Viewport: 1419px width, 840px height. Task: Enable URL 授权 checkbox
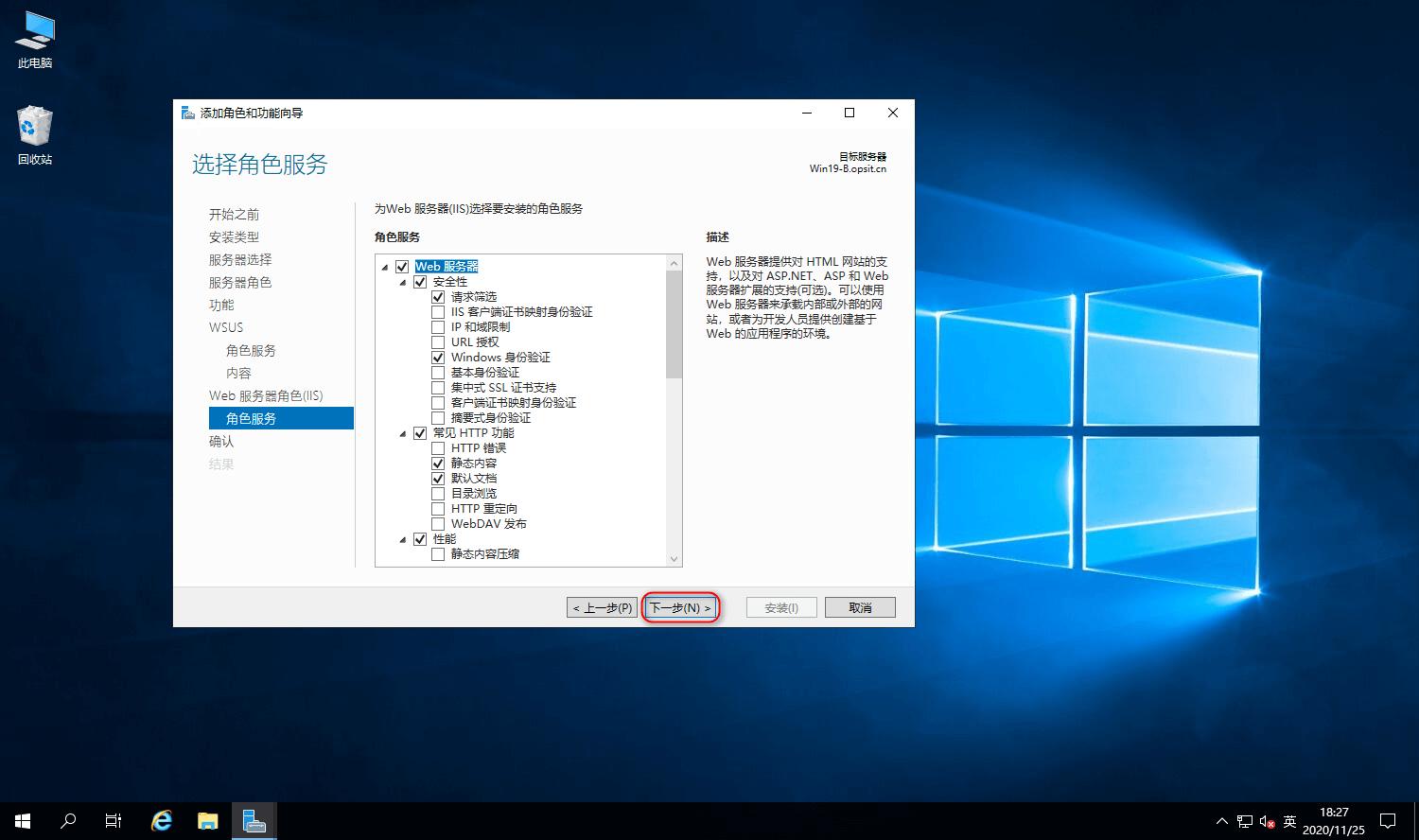coord(438,342)
